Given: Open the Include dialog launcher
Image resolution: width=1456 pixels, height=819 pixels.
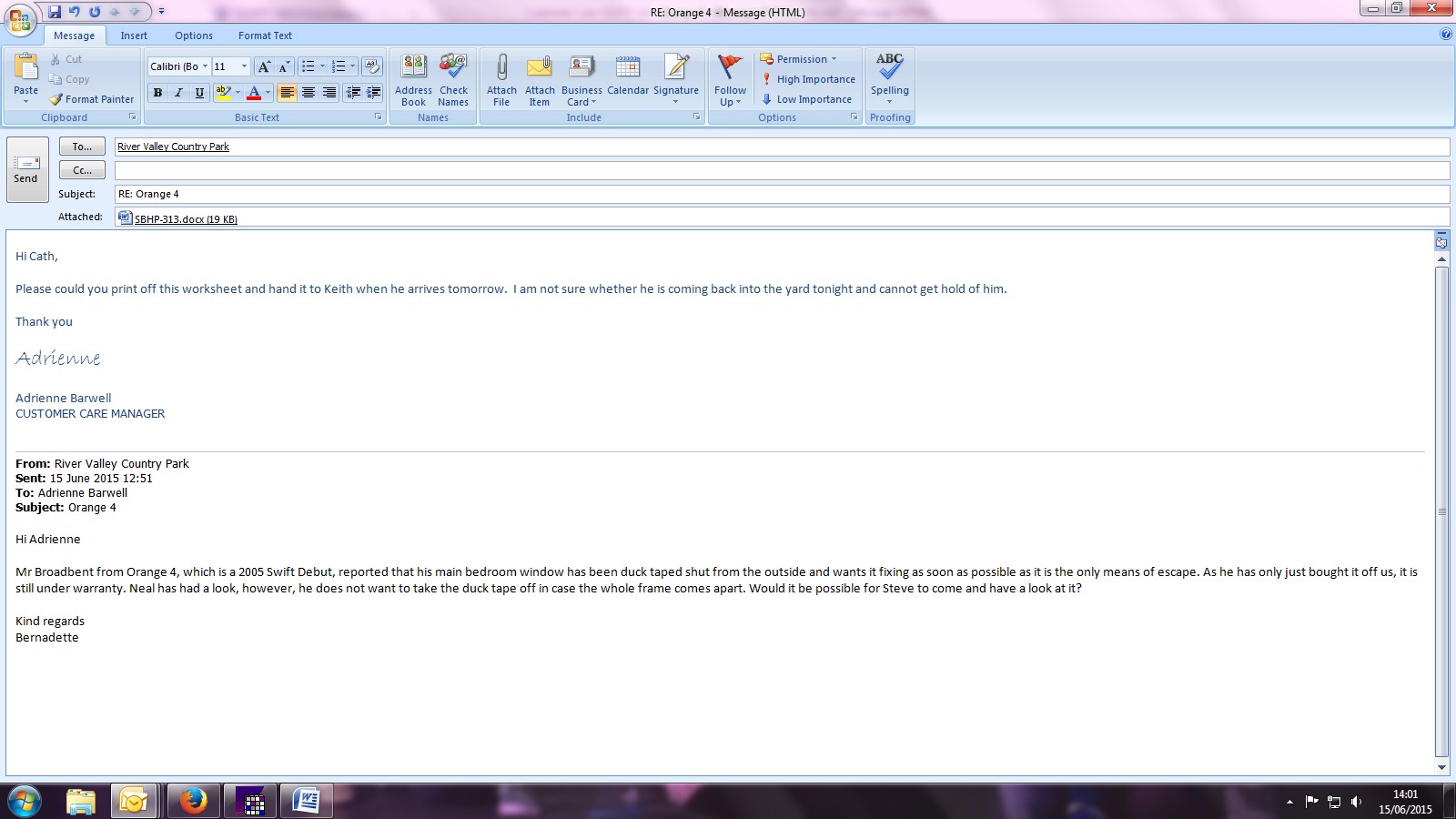Looking at the screenshot, I should 697,117.
